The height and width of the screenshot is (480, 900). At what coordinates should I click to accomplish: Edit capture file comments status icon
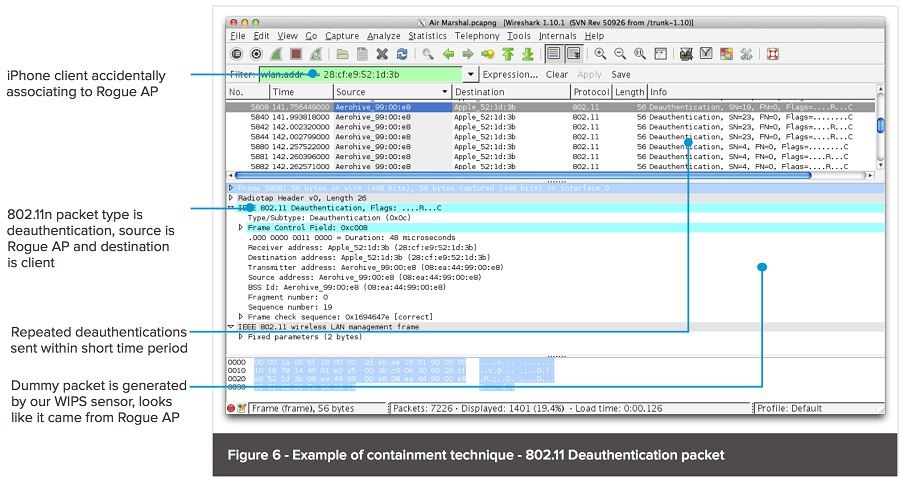pyautogui.click(x=242, y=409)
